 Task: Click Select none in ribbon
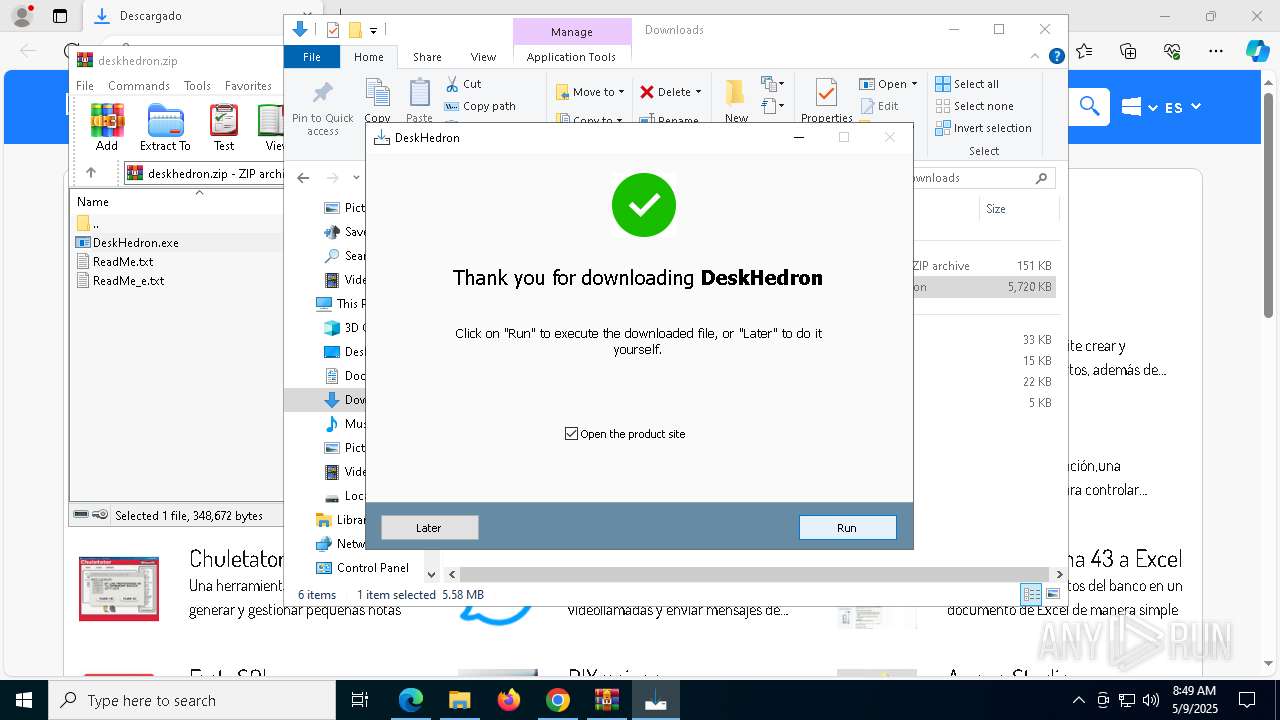click(x=975, y=106)
